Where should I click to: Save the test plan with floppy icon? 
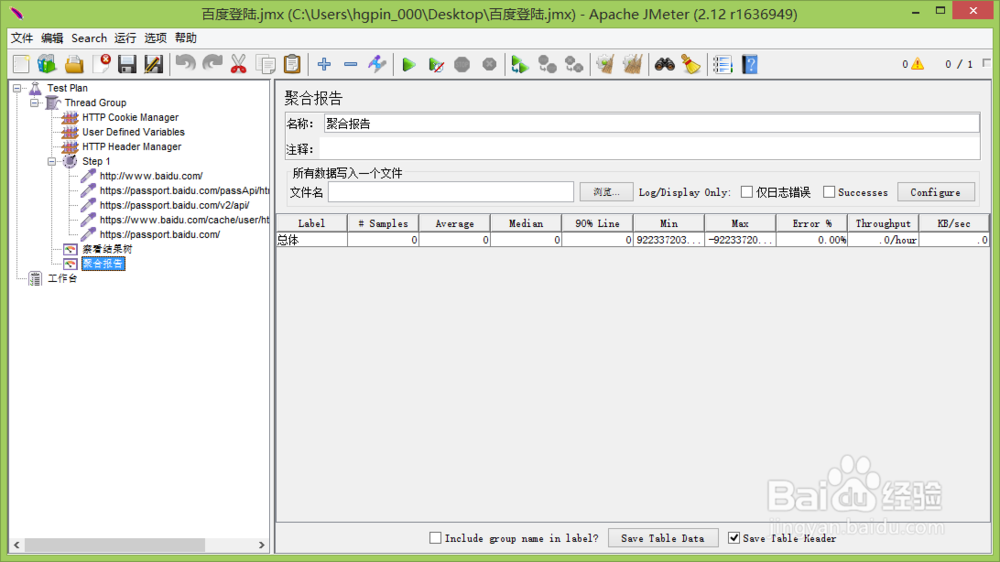pos(127,64)
